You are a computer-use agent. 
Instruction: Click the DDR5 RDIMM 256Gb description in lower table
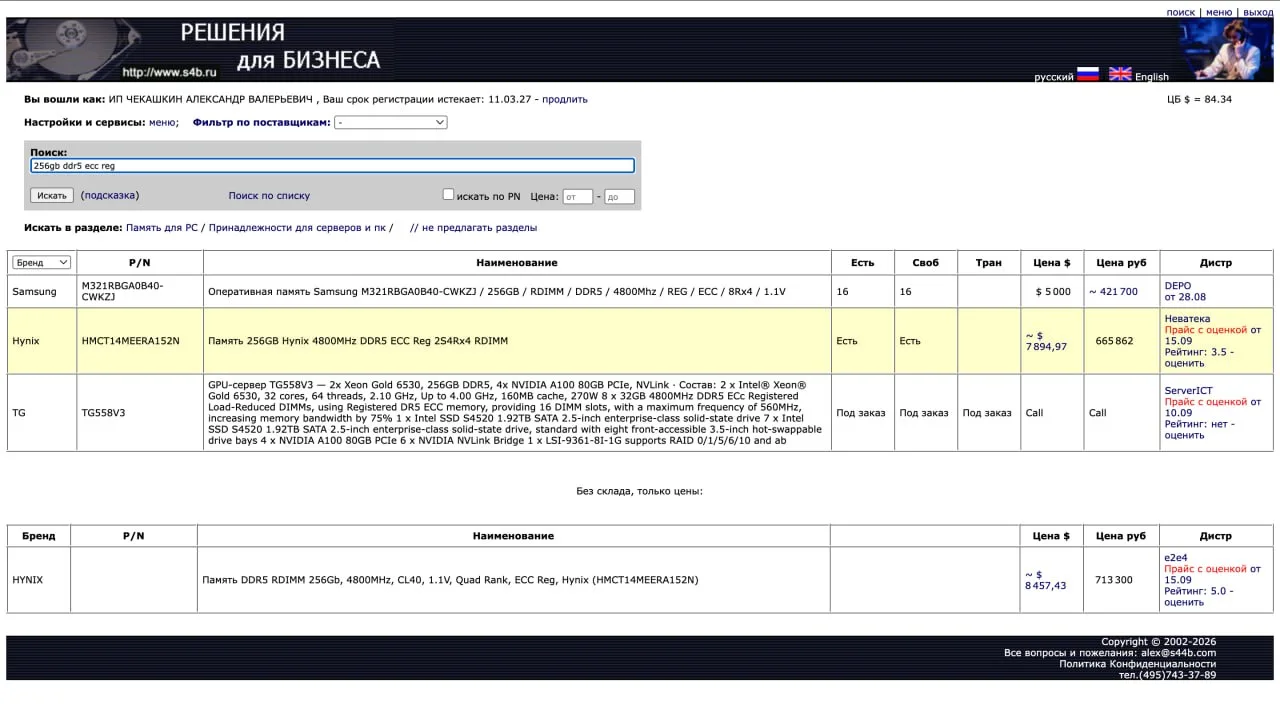click(x=450, y=580)
